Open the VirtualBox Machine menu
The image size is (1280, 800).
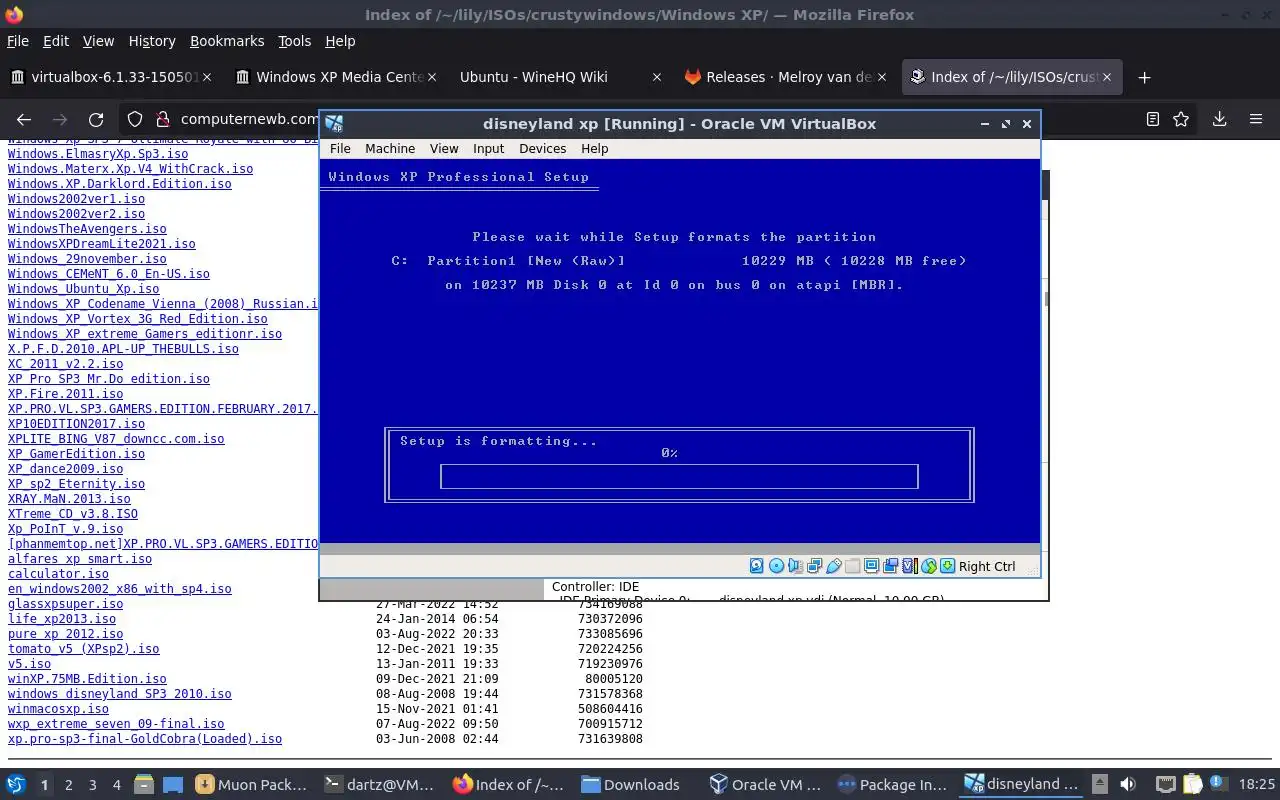[x=390, y=148]
